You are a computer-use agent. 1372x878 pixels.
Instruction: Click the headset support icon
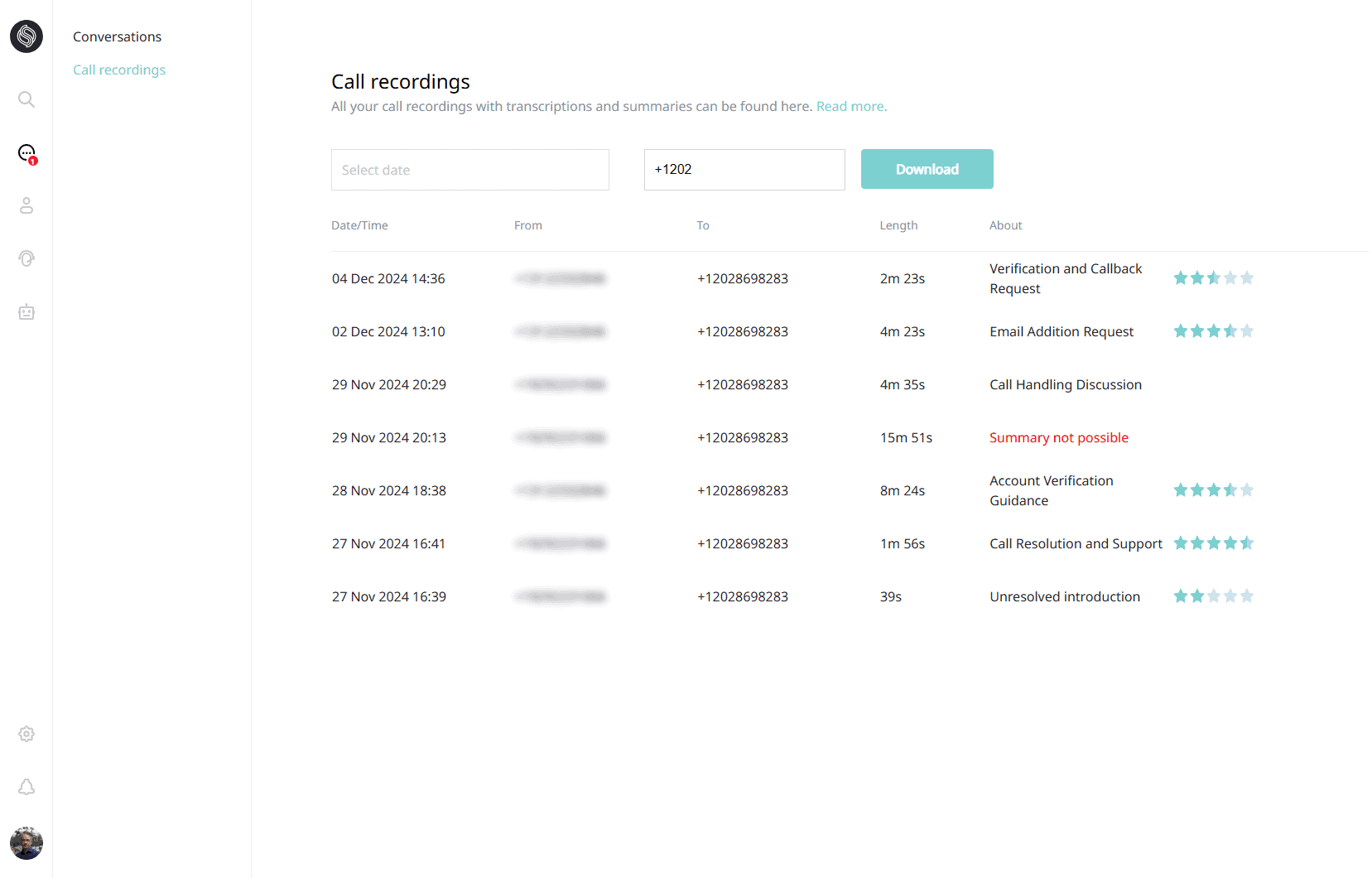tap(26, 258)
